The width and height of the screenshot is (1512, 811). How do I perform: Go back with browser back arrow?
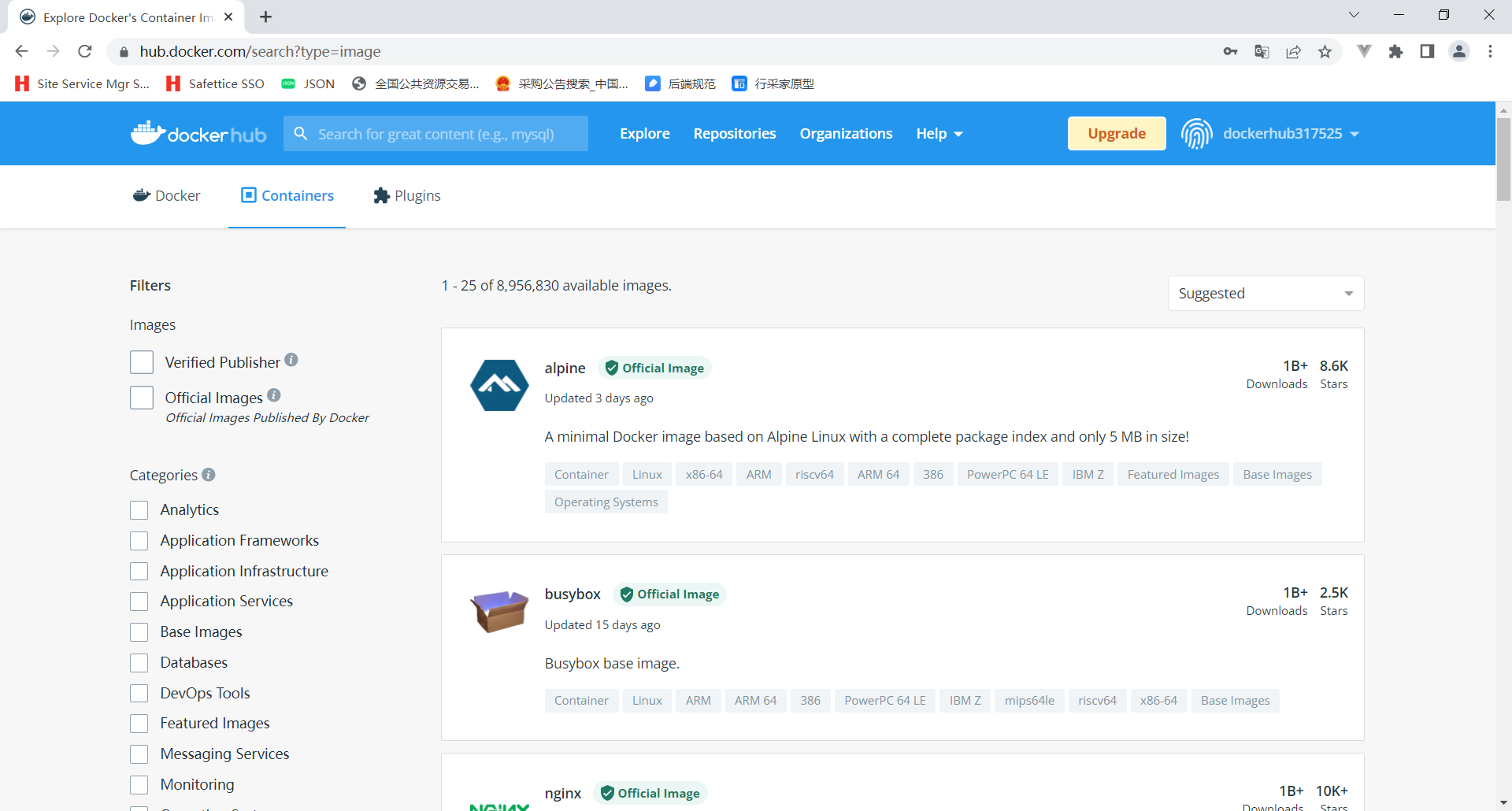[x=21, y=51]
